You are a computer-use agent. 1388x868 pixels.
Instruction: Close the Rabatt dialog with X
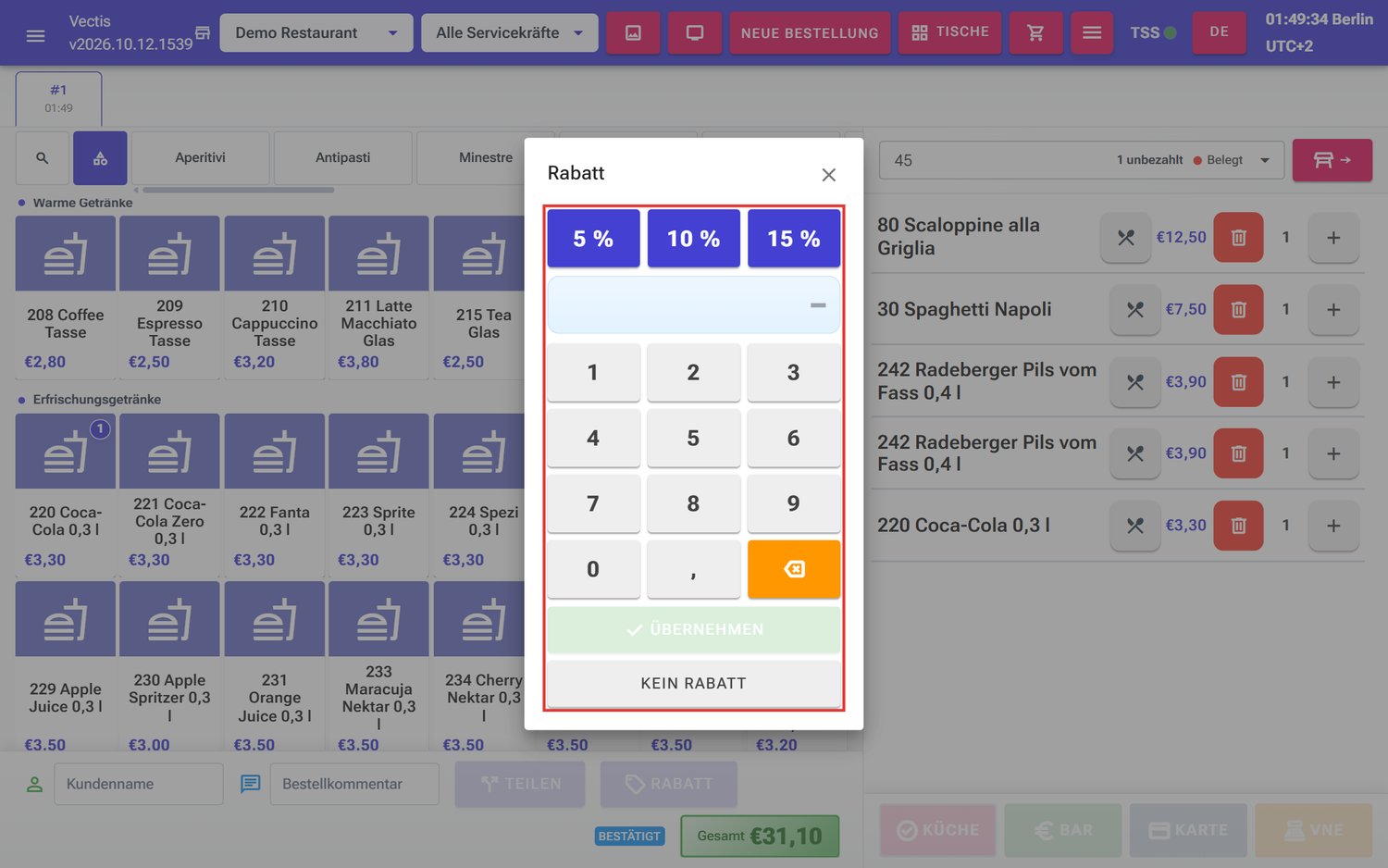pyautogui.click(x=828, y=175)
